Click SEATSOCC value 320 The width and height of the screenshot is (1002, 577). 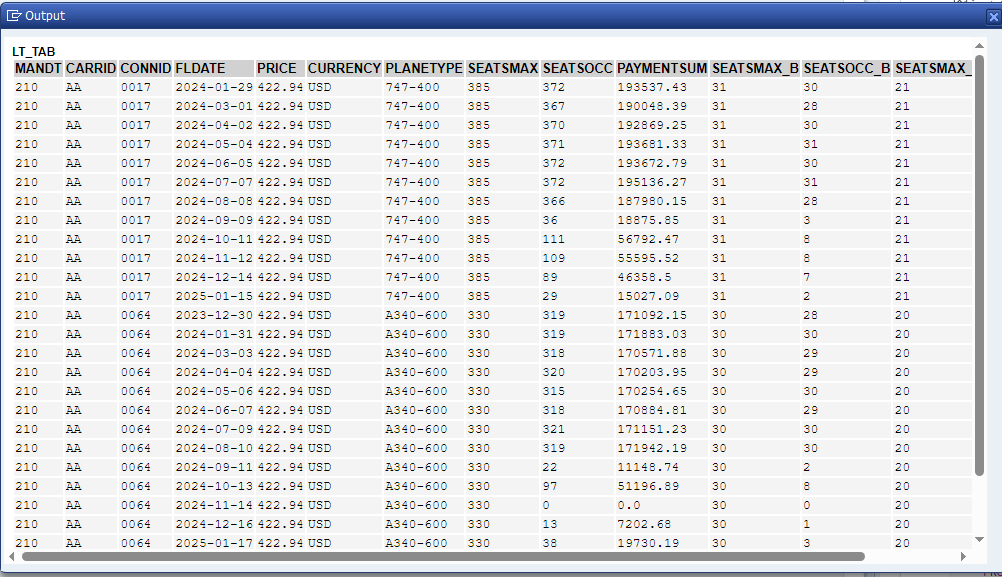(x=553, y=373)
